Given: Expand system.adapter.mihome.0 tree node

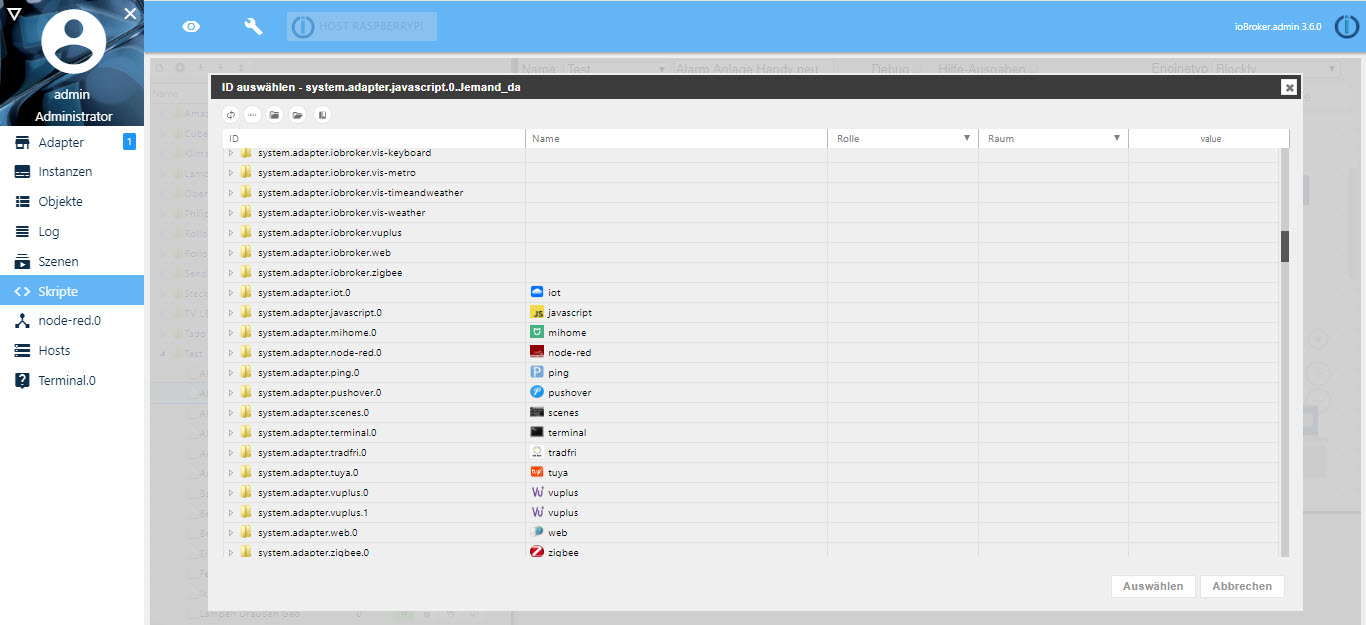Looking at the screenshot, I should [231, 333].
